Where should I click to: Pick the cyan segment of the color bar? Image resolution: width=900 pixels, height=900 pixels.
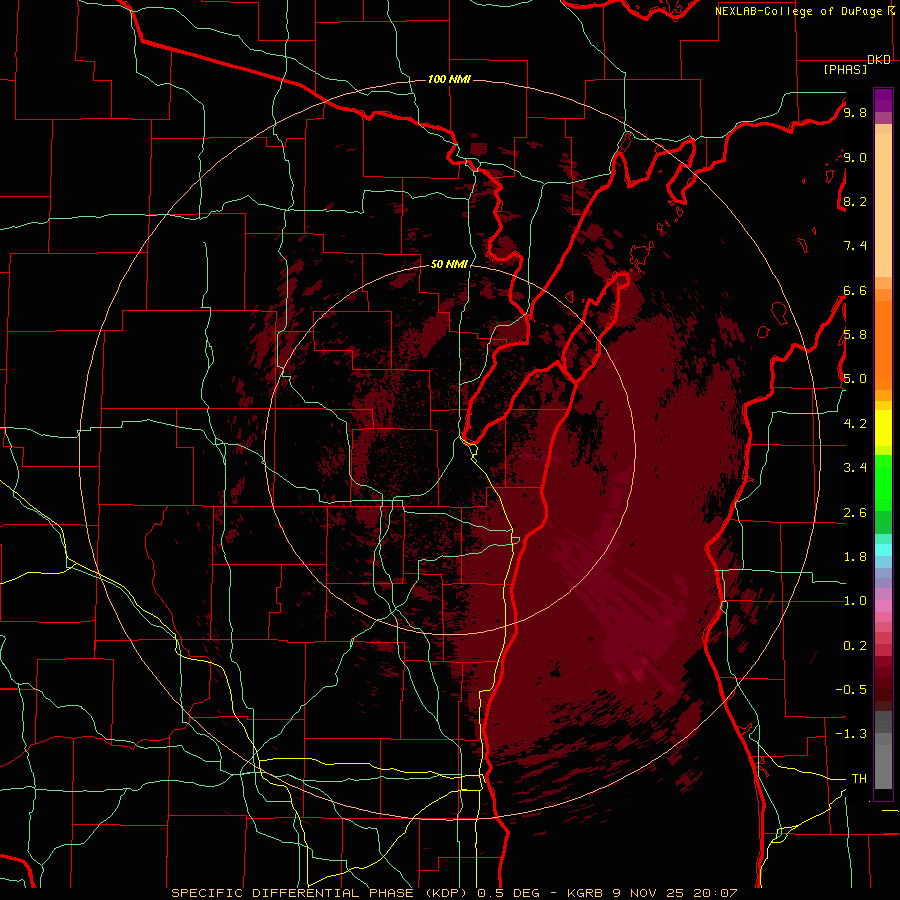[x=883, y=550]
